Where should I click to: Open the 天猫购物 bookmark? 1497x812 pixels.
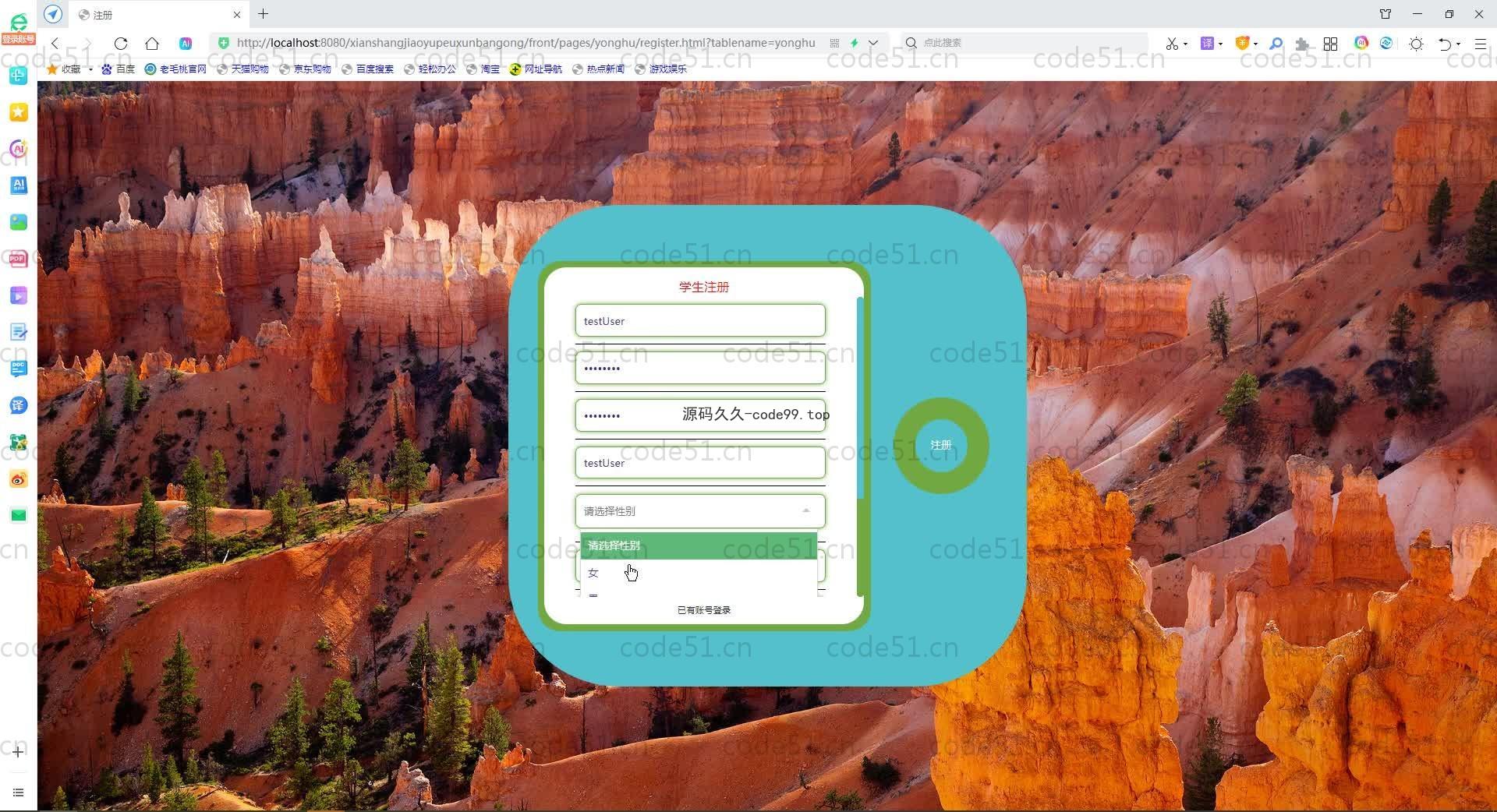(x=242, y=69)
